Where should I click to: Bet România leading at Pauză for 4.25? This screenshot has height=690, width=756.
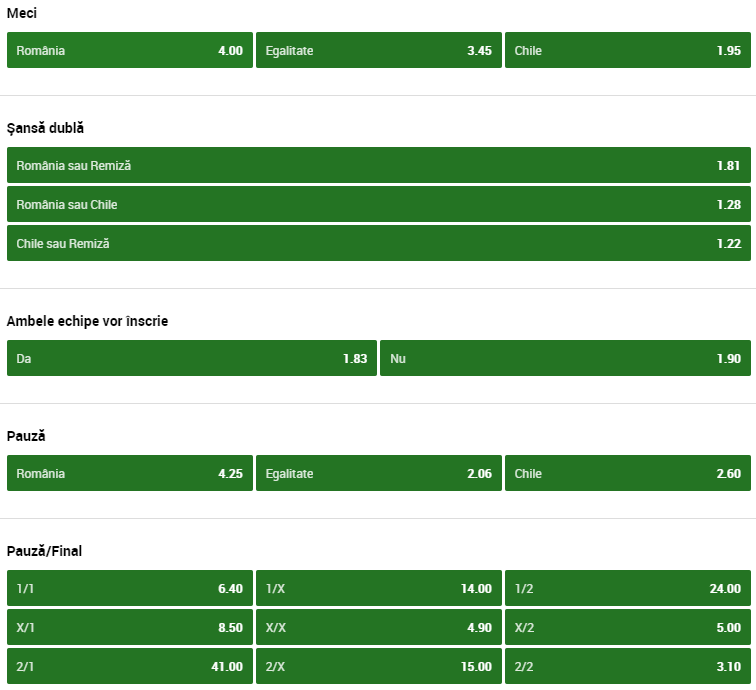129,473
